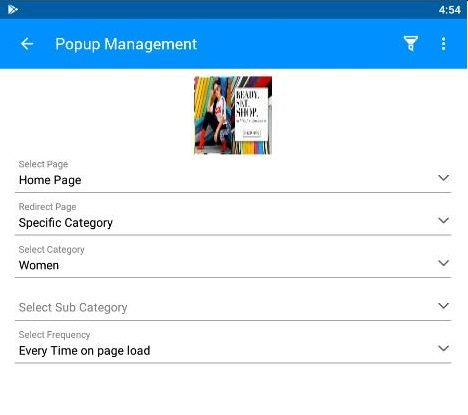The height and width of the screenshot is (415, 468).
Task: Click the chevron beside Every Time on page load
Action: pyautogui.click(x=443, y=348)
